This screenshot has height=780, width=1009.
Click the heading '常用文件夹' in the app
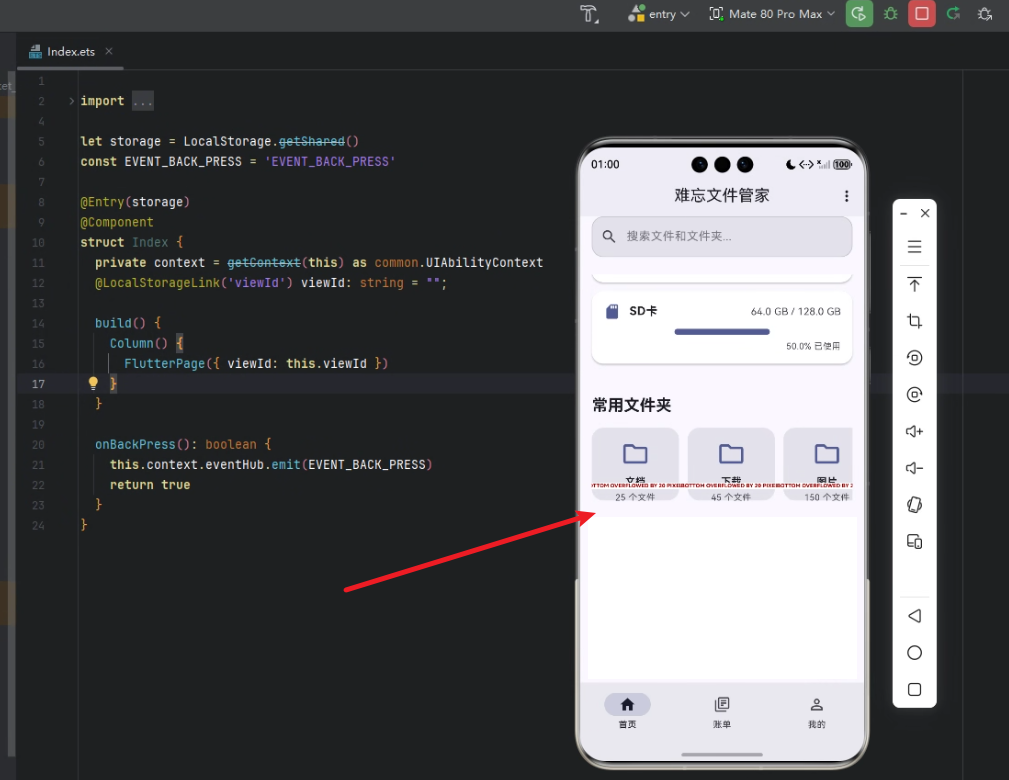[x=632, y=405]
